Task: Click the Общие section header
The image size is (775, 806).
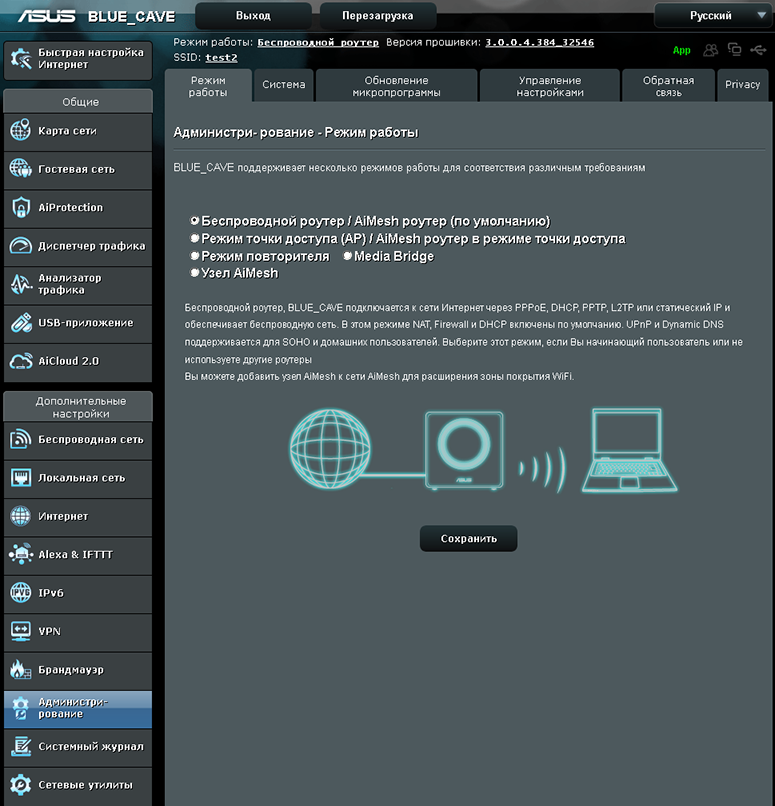Action: (78, 101)
